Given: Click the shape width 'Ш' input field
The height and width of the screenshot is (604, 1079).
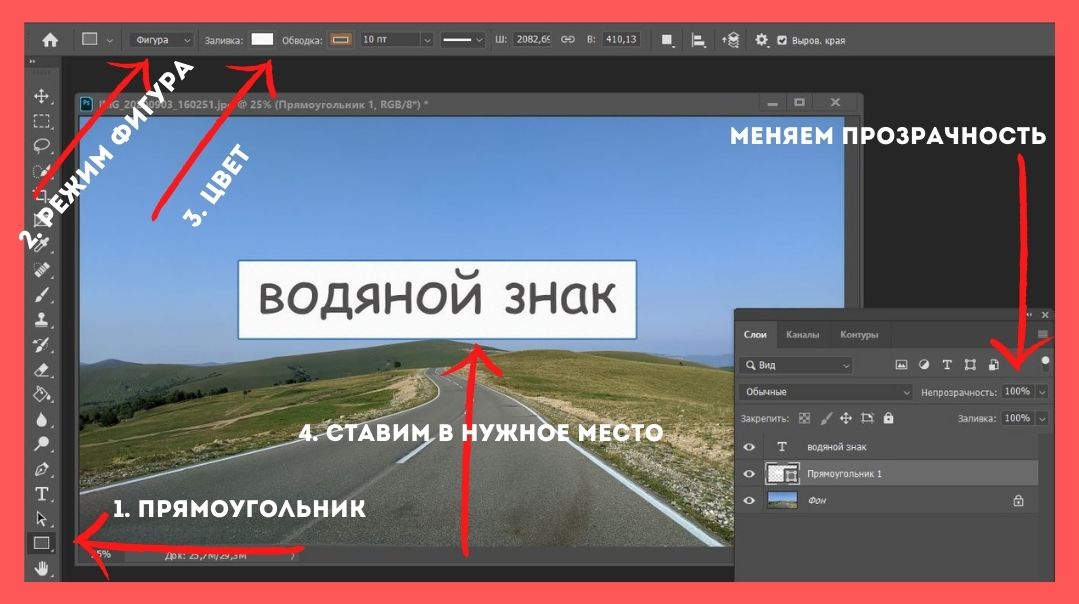Looking at the screenshot, I should (530, 40).
